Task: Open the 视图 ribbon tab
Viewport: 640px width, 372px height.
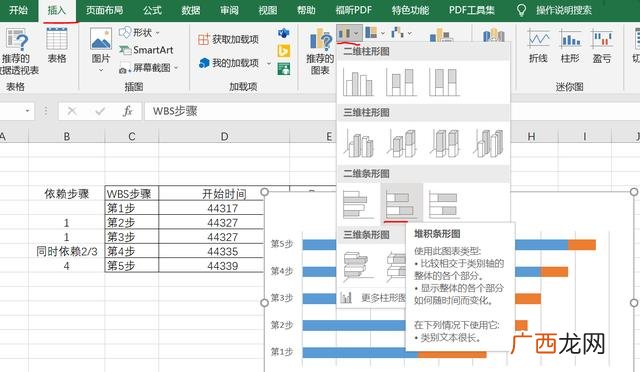Action: pyautogui.click(x=268, y=10)
